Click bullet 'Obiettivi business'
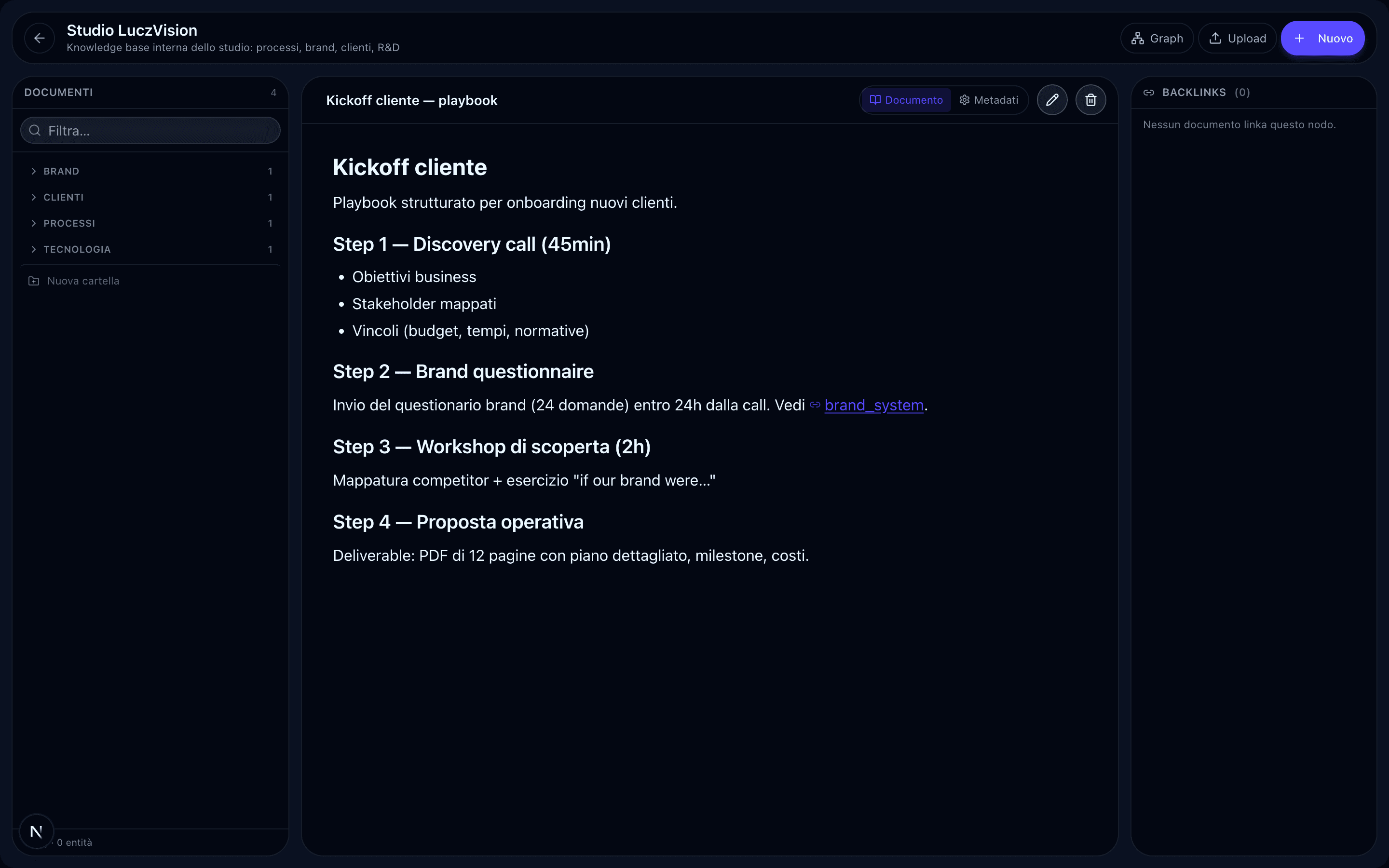Screen dimensions: 1389x868 coord(414,277)
